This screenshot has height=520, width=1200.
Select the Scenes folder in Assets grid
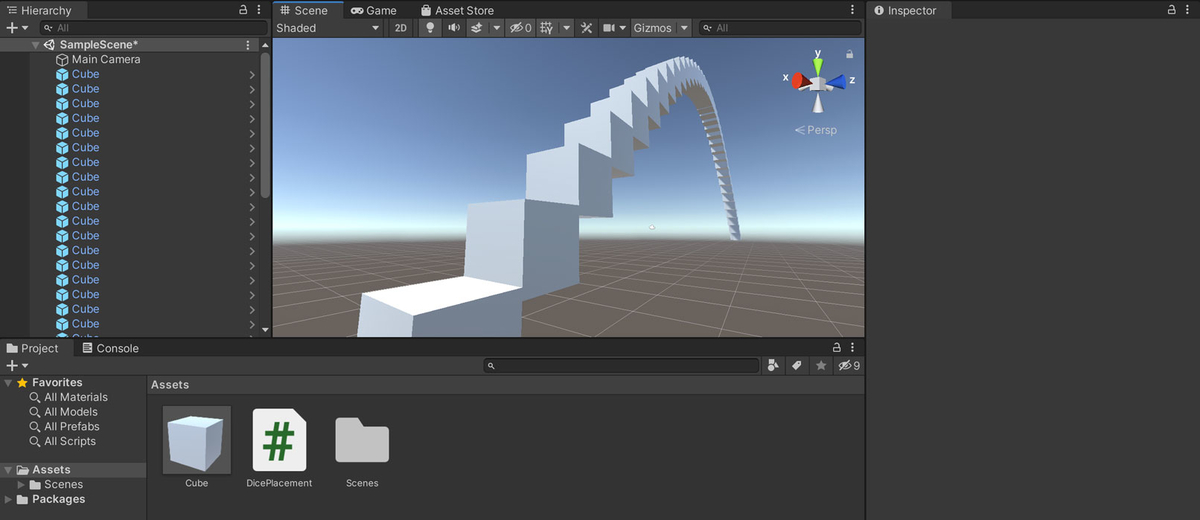[362, 440]
